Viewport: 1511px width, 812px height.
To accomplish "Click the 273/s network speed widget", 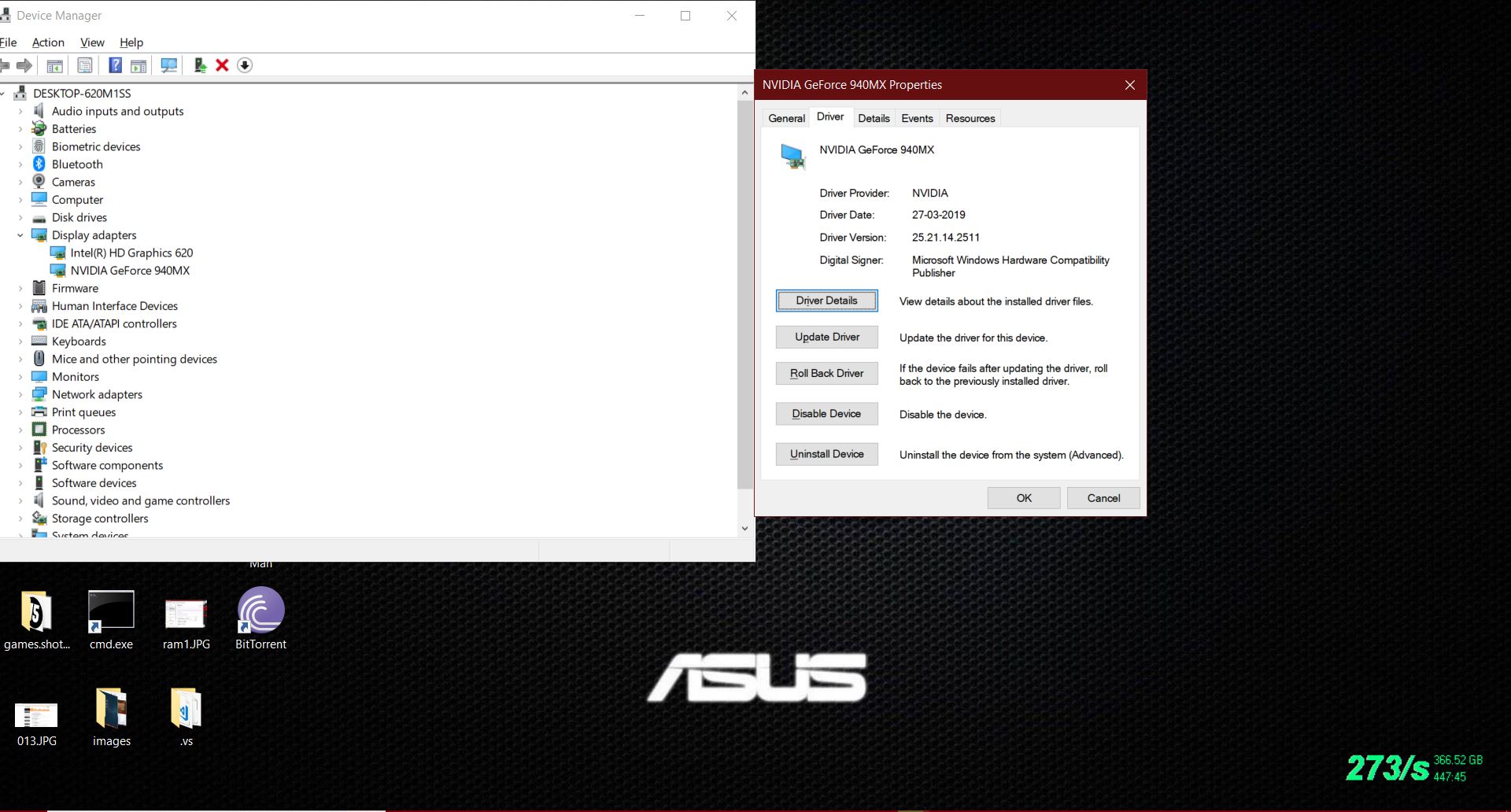I will click(1414, 768).
